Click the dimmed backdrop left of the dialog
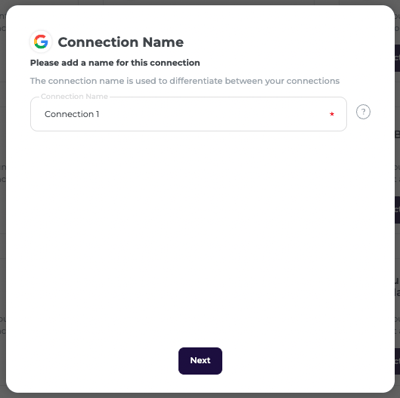 coord(3,200)
